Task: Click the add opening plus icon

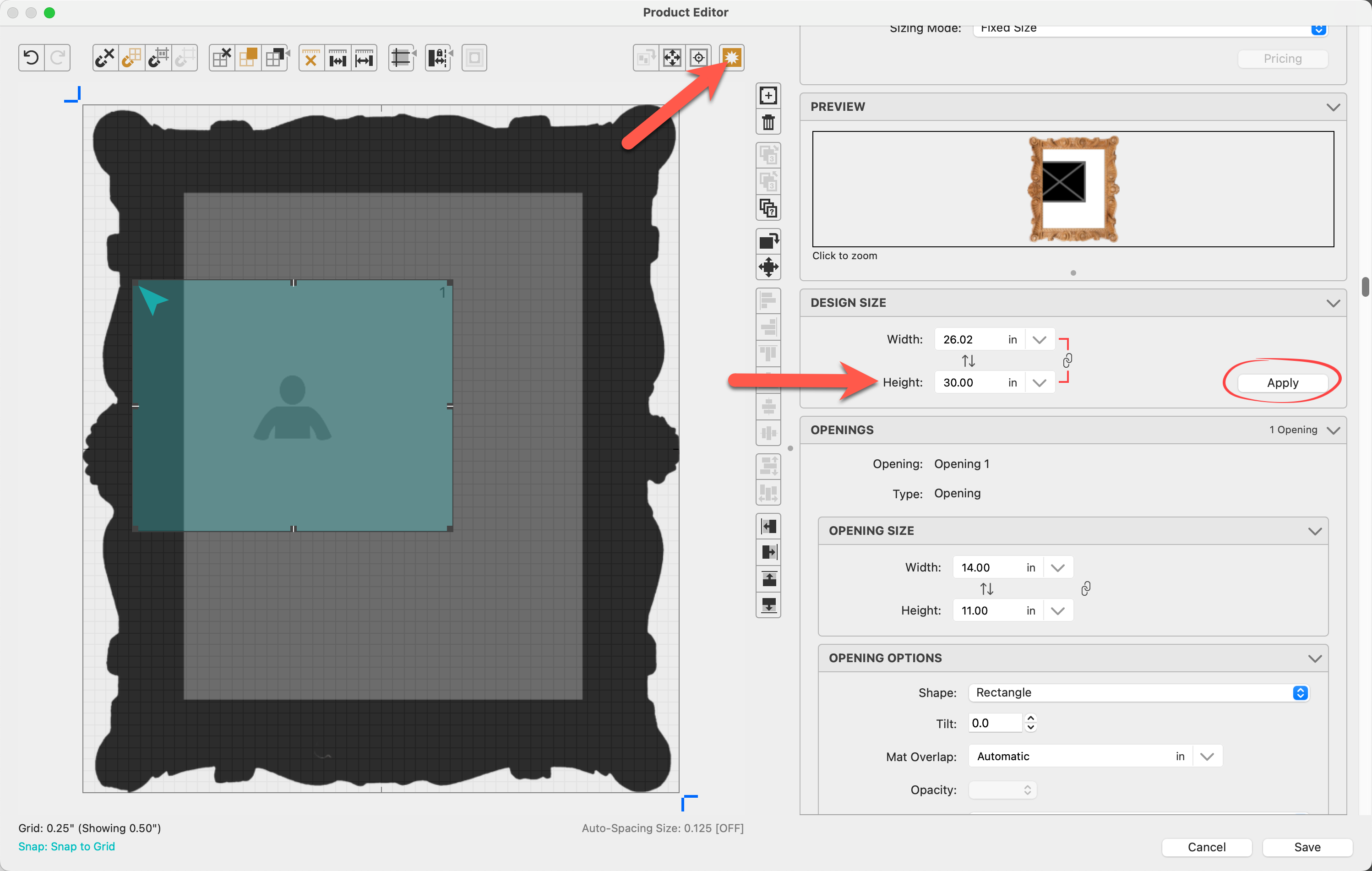Action: [768, 96]
